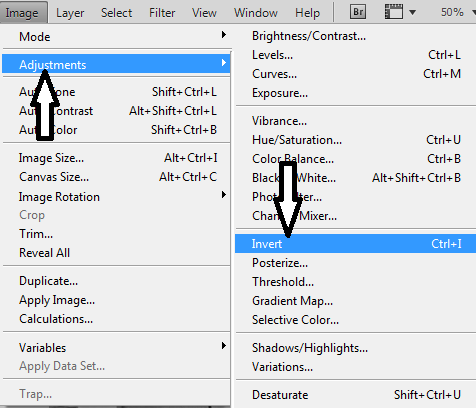Screen dimensions: 476x408
Task: Open Levels adjustment
Action: pos(355,55)
